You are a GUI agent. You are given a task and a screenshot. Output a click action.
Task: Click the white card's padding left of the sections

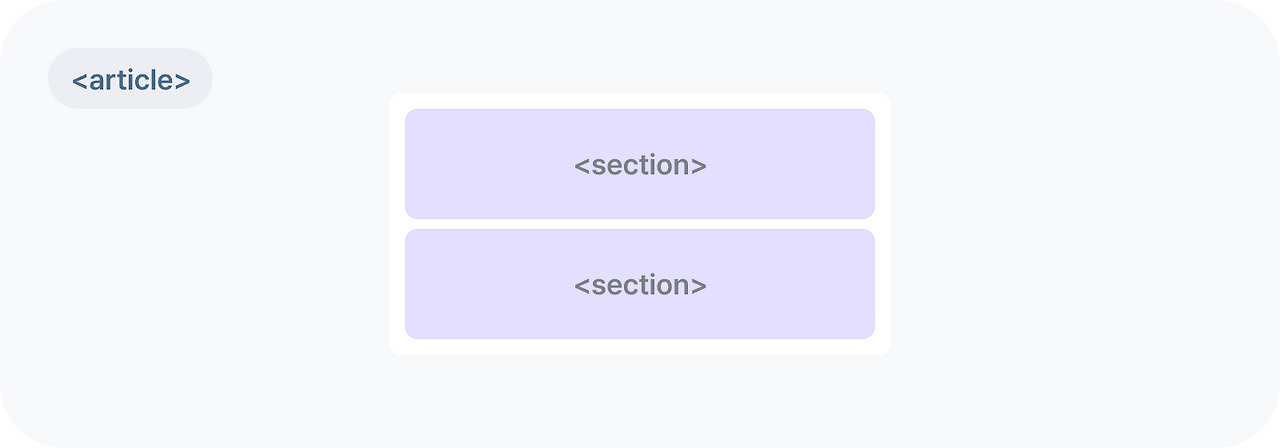397,224
